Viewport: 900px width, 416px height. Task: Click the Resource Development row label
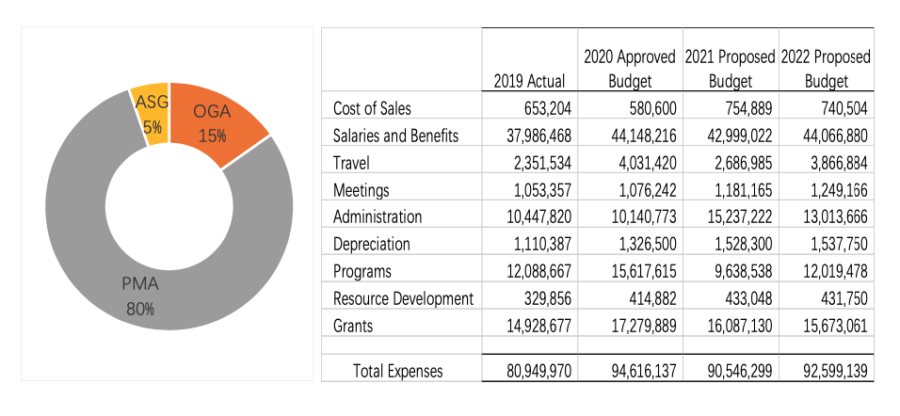click(x=401, y=298)
